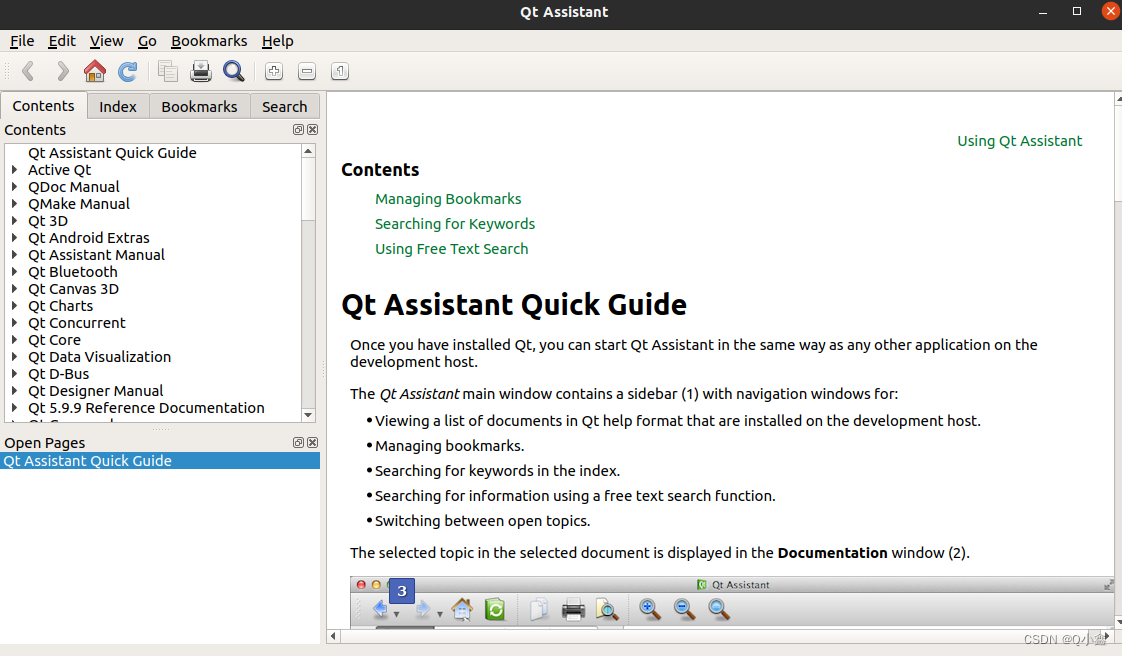Go forward with the right arrow toolbar icon
This screenshot has width=1122, height=656.
[62, 71]
